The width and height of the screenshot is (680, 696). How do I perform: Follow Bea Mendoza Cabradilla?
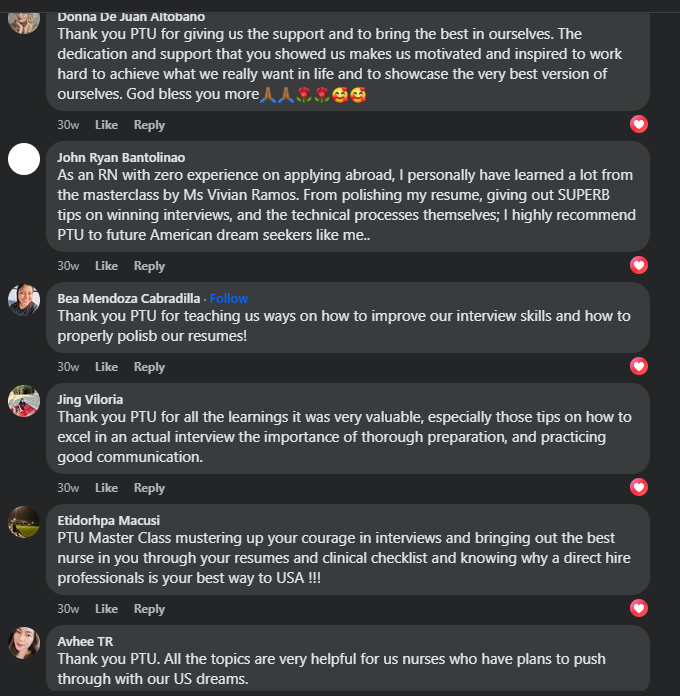229,298
